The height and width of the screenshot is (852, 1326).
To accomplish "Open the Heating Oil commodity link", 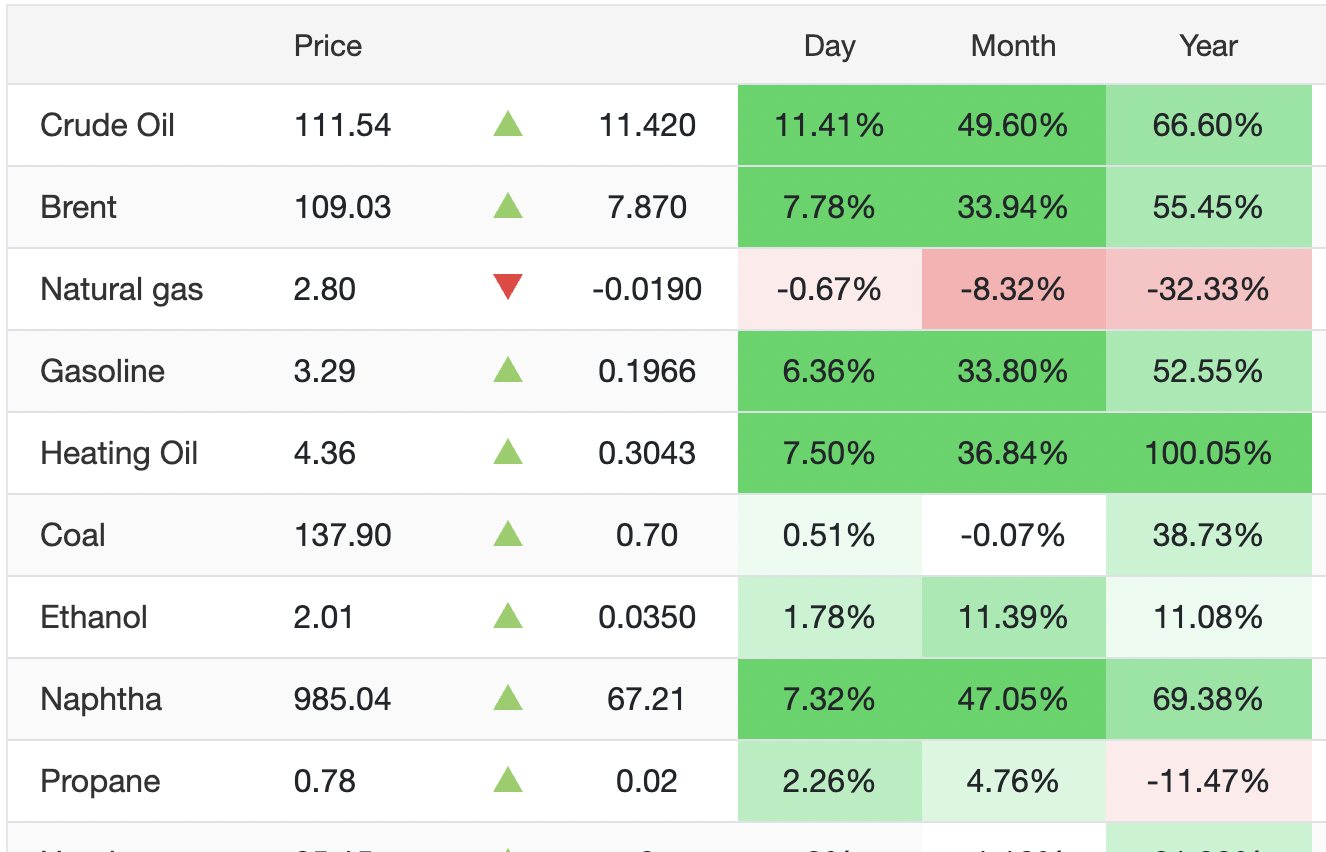I will point(119,454).
